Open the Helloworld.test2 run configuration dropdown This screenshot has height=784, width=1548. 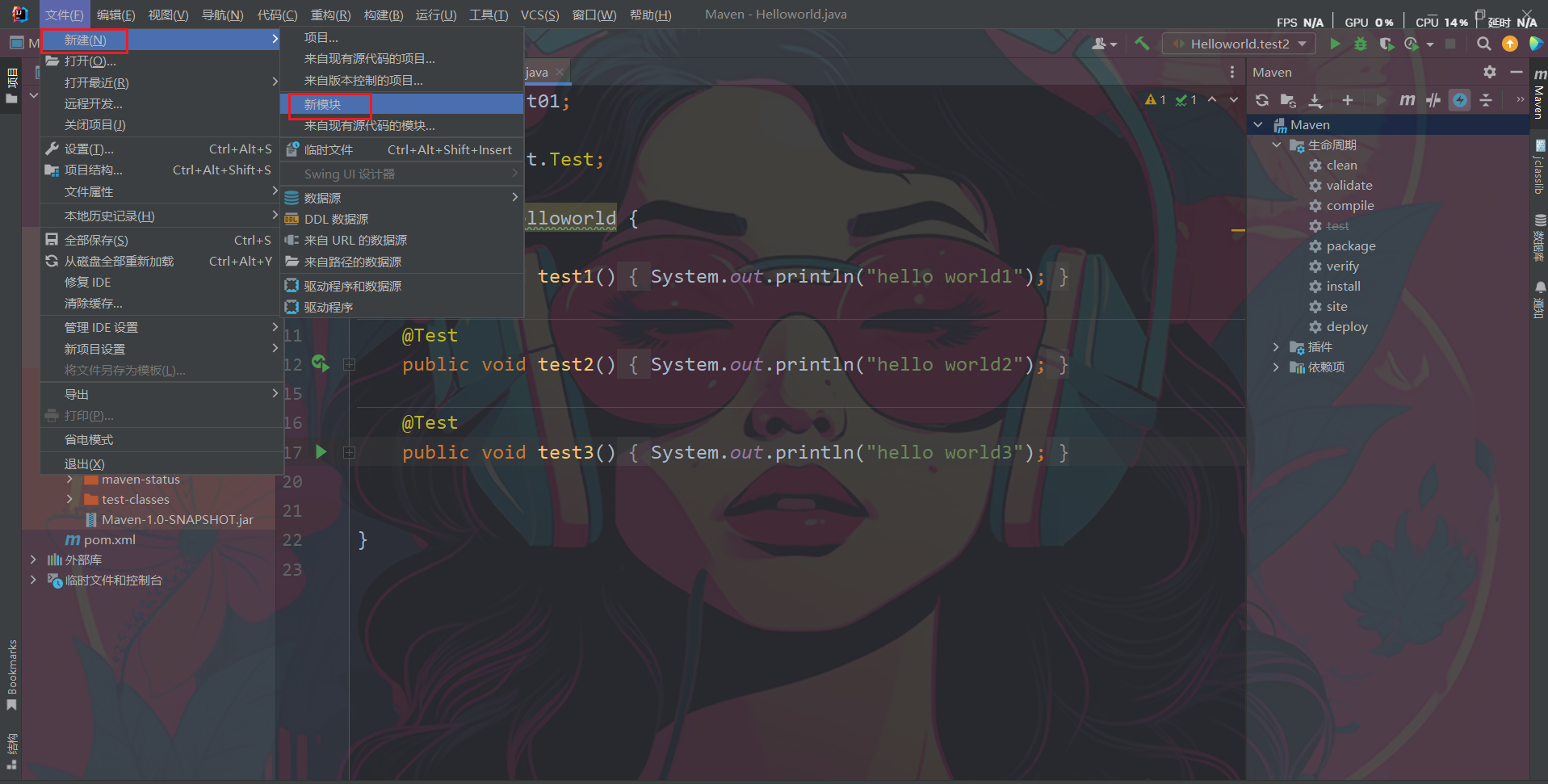click(x=1240, y=44)
